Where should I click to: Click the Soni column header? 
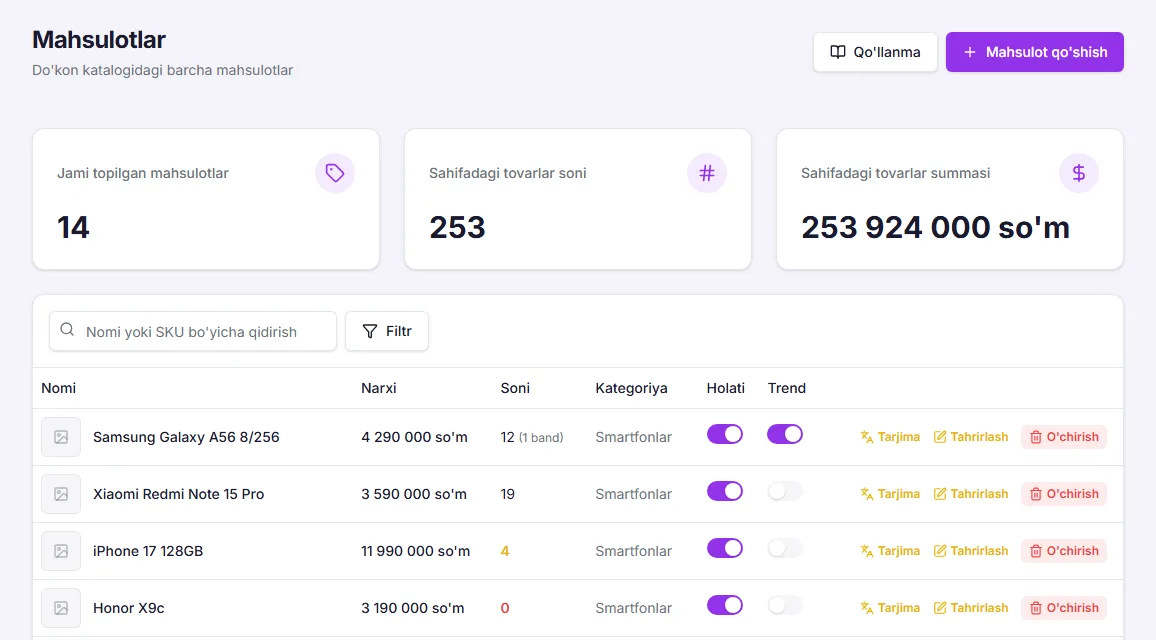515,388
